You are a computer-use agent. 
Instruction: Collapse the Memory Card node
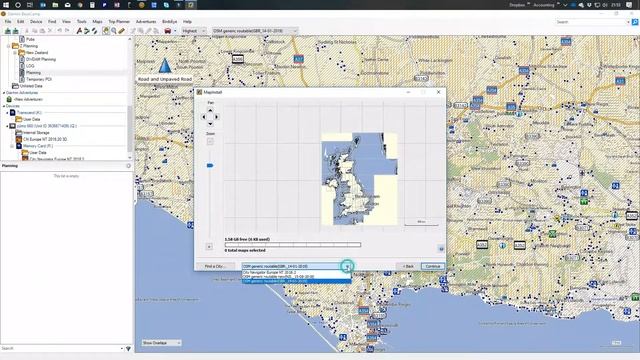[x=12, y=146]
